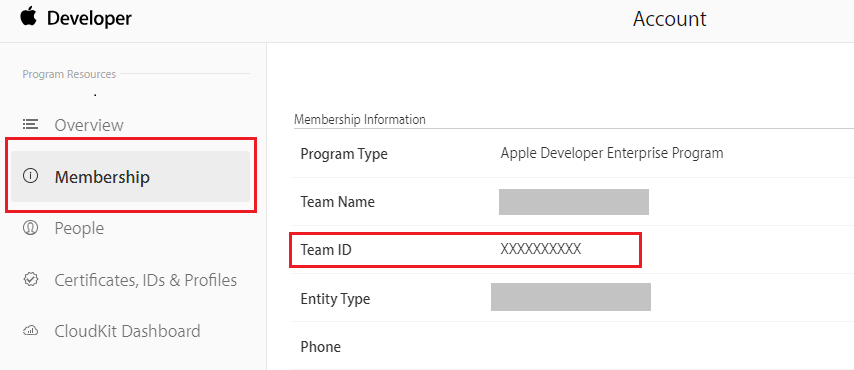Open the Certificates checkmark badge icon
The image size is (854, 370).
(x=30, y=280)
